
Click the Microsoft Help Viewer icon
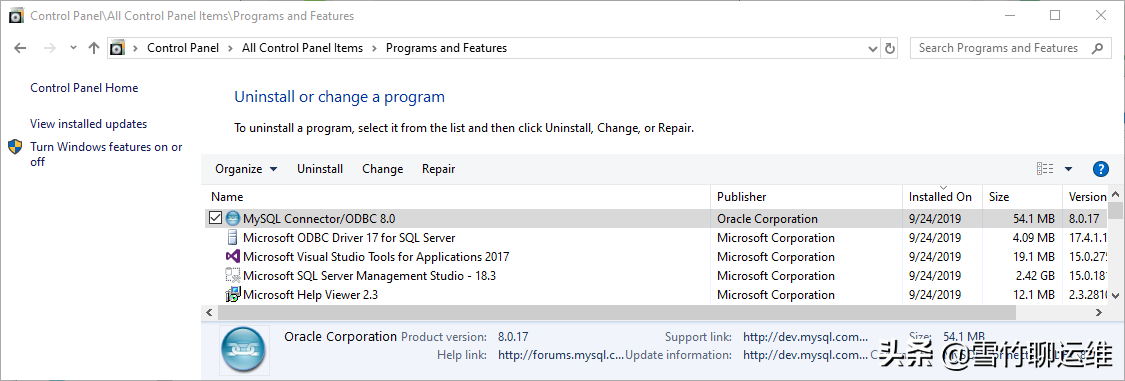(232, 294)
